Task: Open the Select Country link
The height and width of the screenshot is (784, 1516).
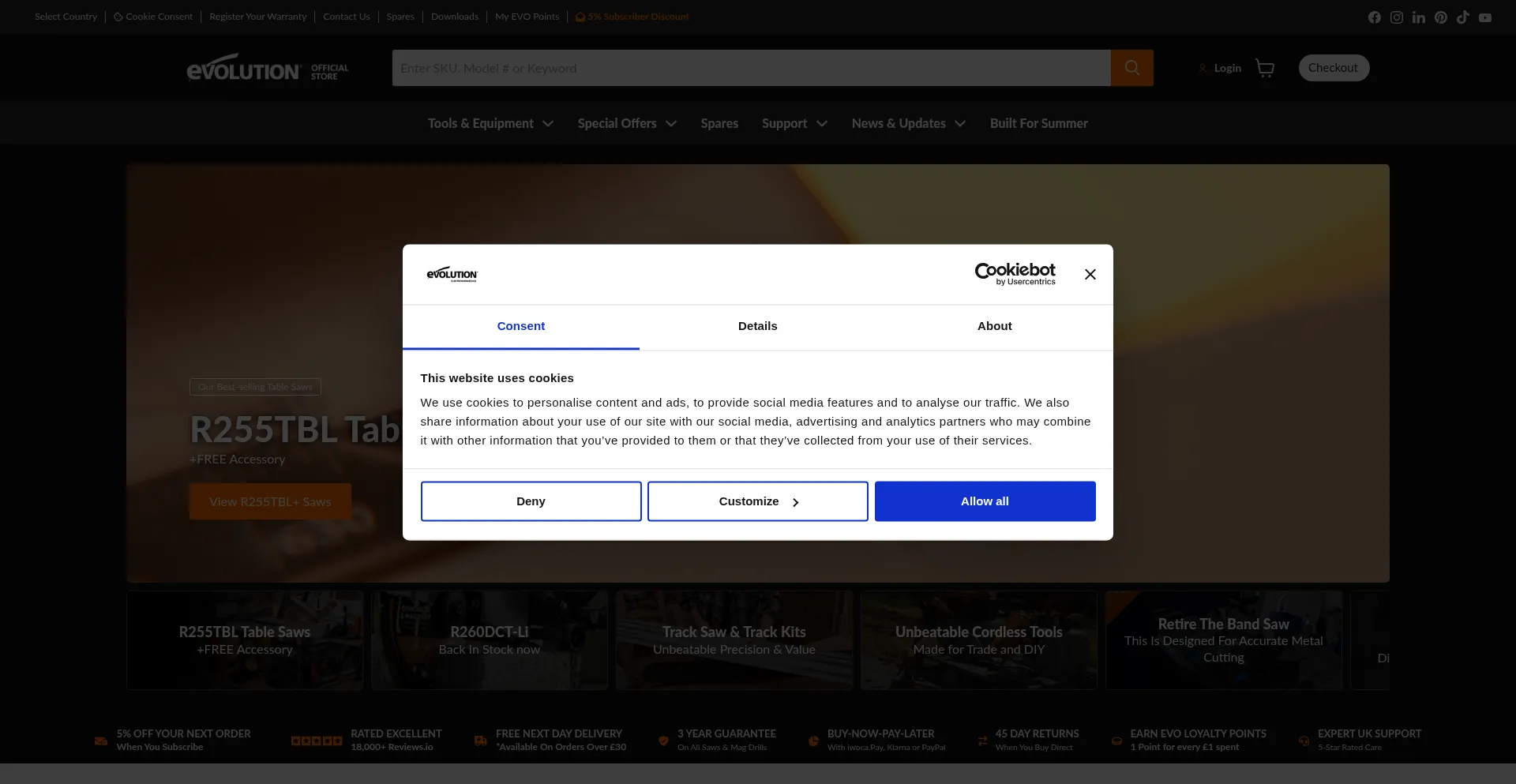Action: tap(66, 17)
